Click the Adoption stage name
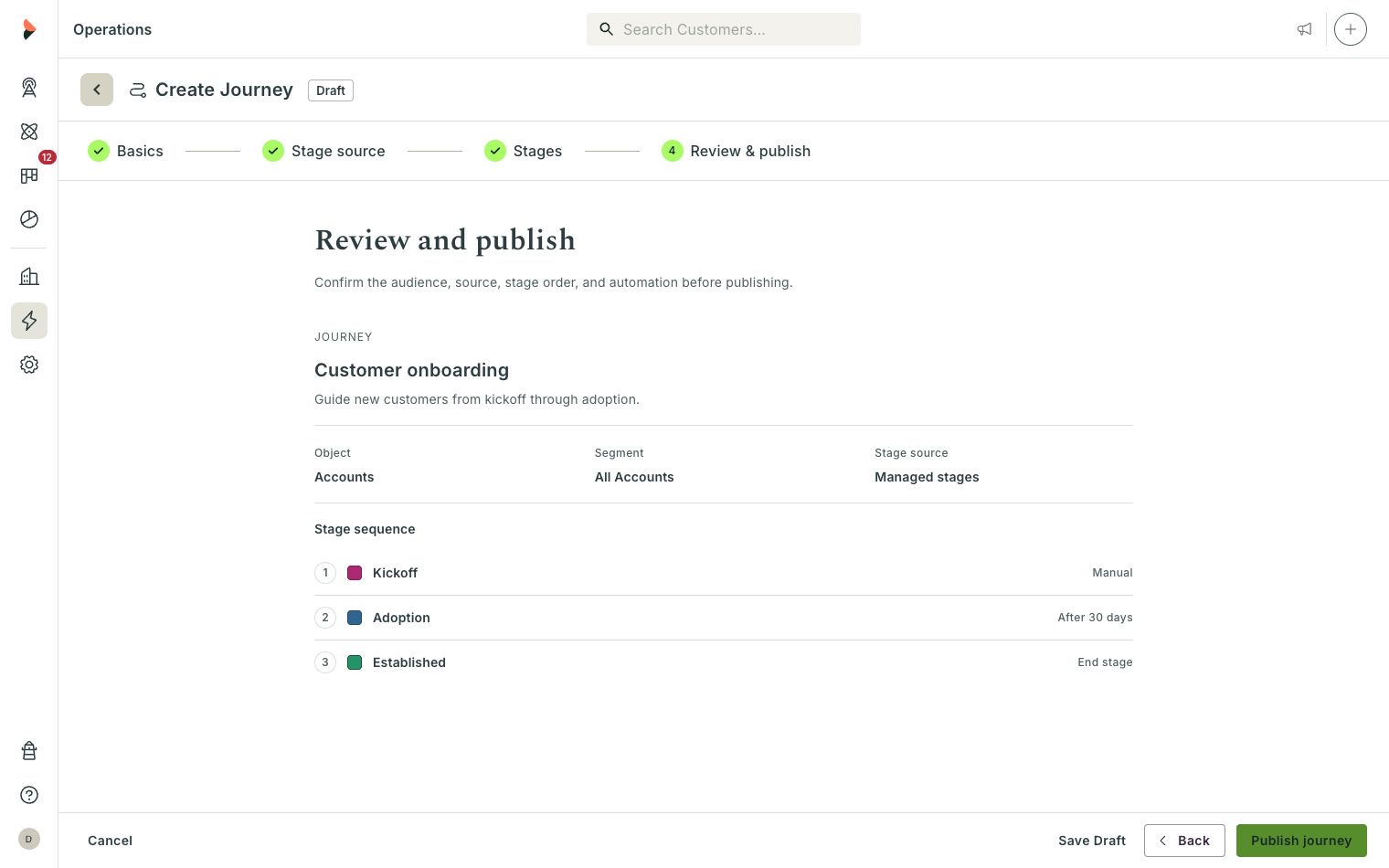1389x868 pixels. click(401, 618)
